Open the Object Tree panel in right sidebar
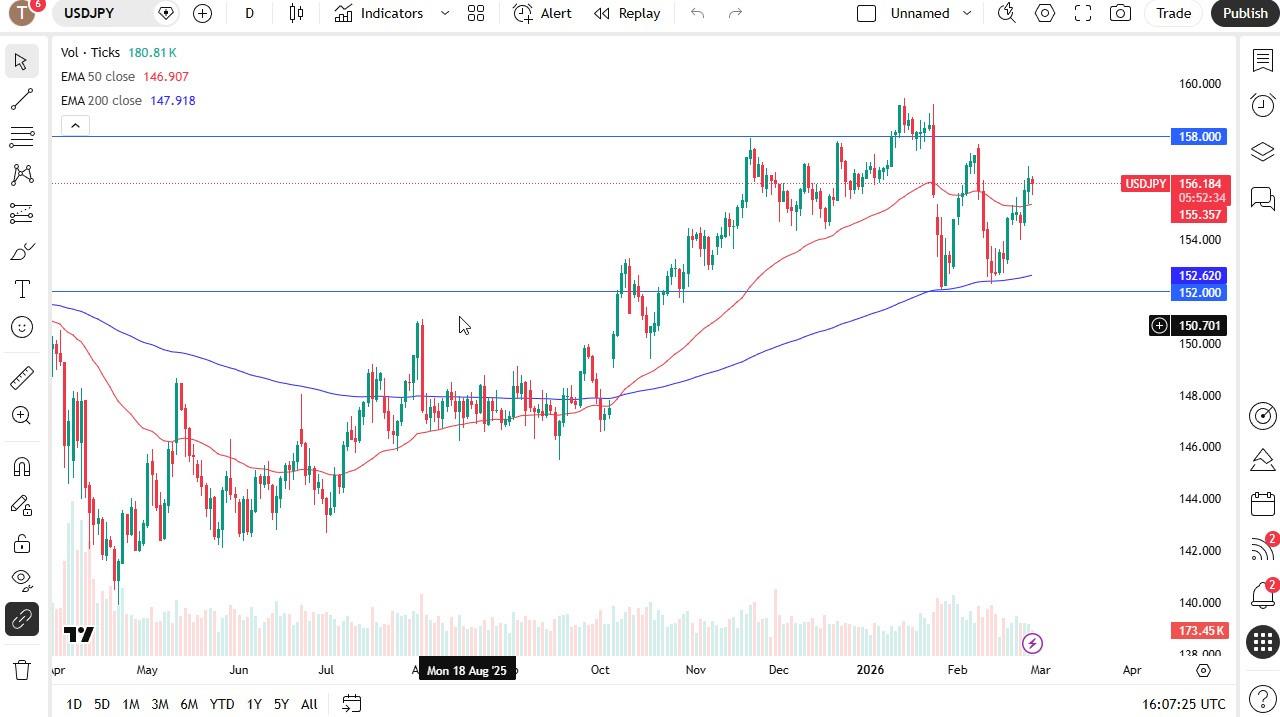This screenshot has height=717, width=1280. click(1262, 152)
